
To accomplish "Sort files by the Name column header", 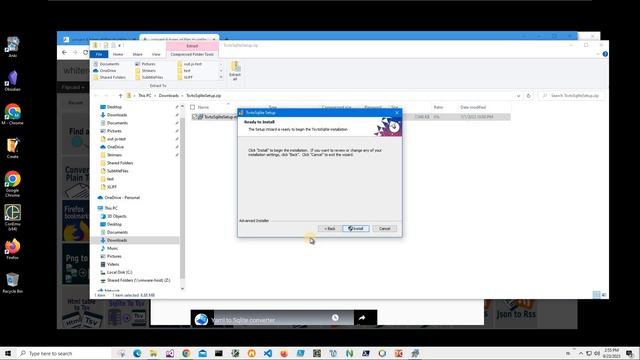I will [203, 107].
